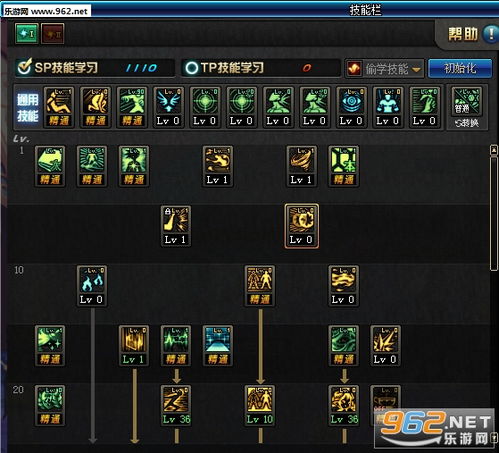The image size is (499, 453).
Task: Click the 初始化 reset button
Action: tap(460, 69)
